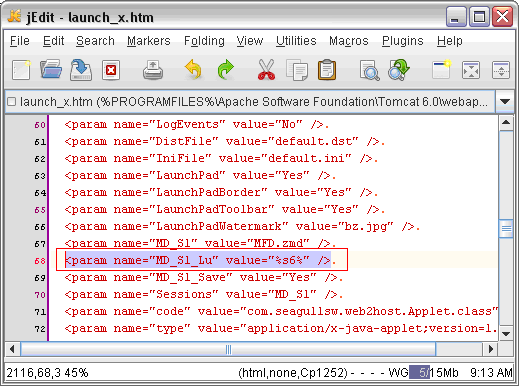This screenshot has width=519, height=386.
Task: Close the current buffer with red X icon
Action: coord(111,70)
